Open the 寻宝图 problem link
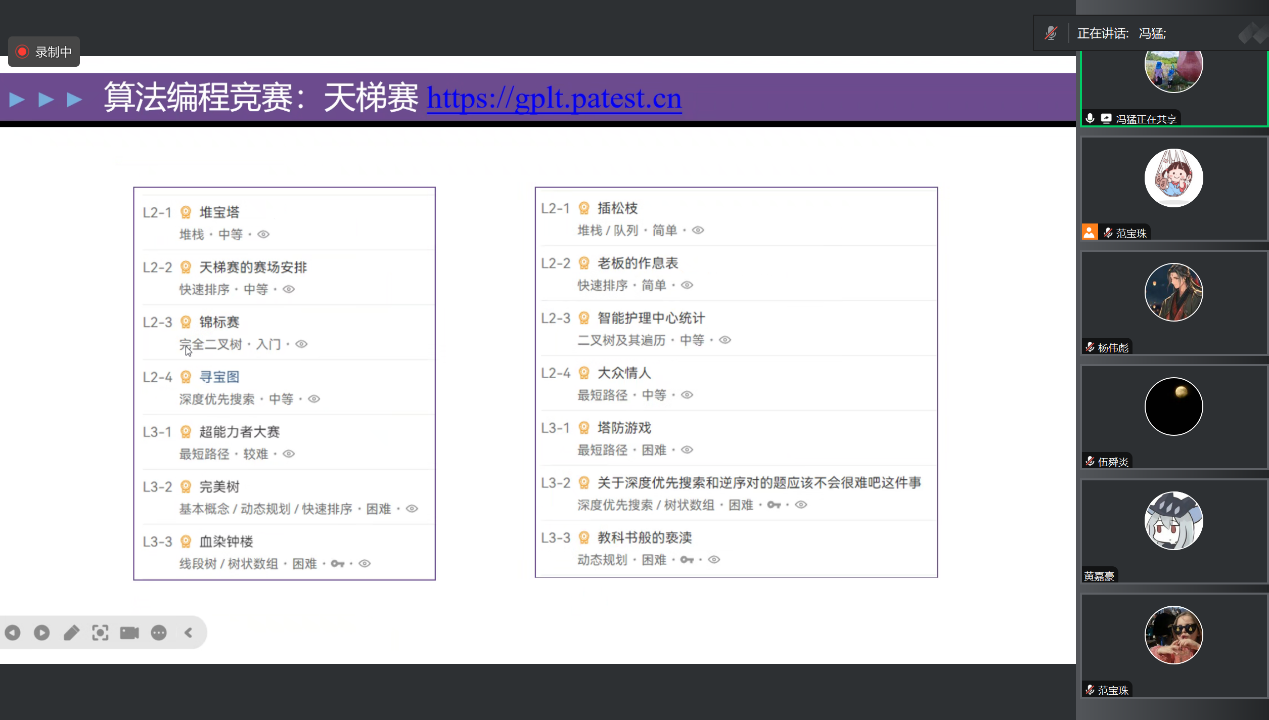 219,377
